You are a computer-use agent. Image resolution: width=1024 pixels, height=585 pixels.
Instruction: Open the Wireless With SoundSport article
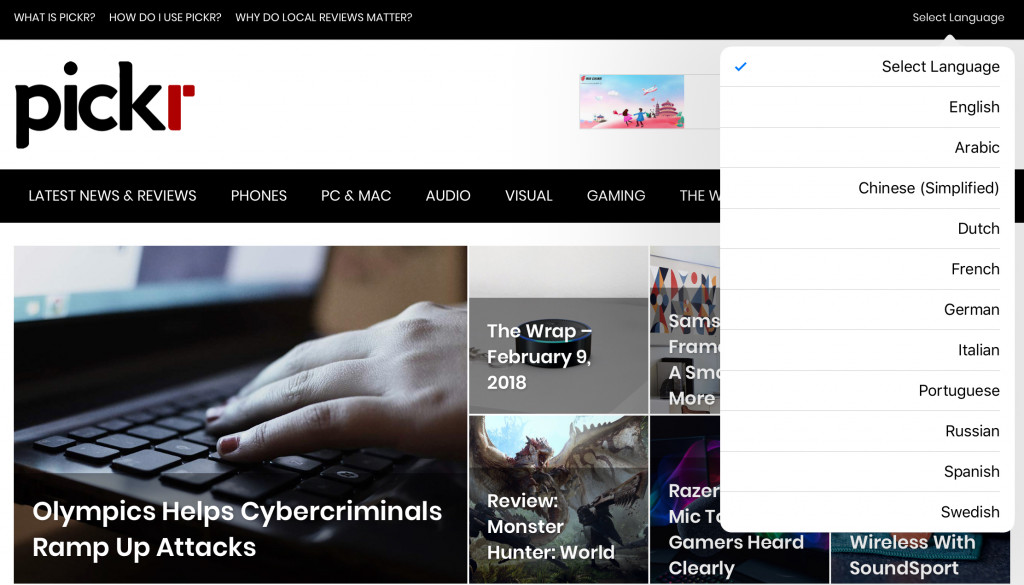[920, 556]
